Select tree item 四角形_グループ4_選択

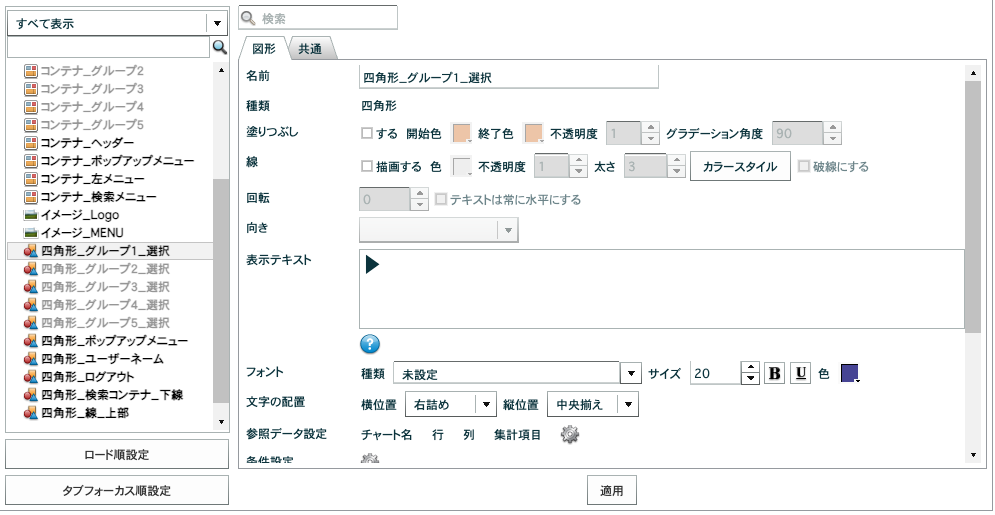105,305
